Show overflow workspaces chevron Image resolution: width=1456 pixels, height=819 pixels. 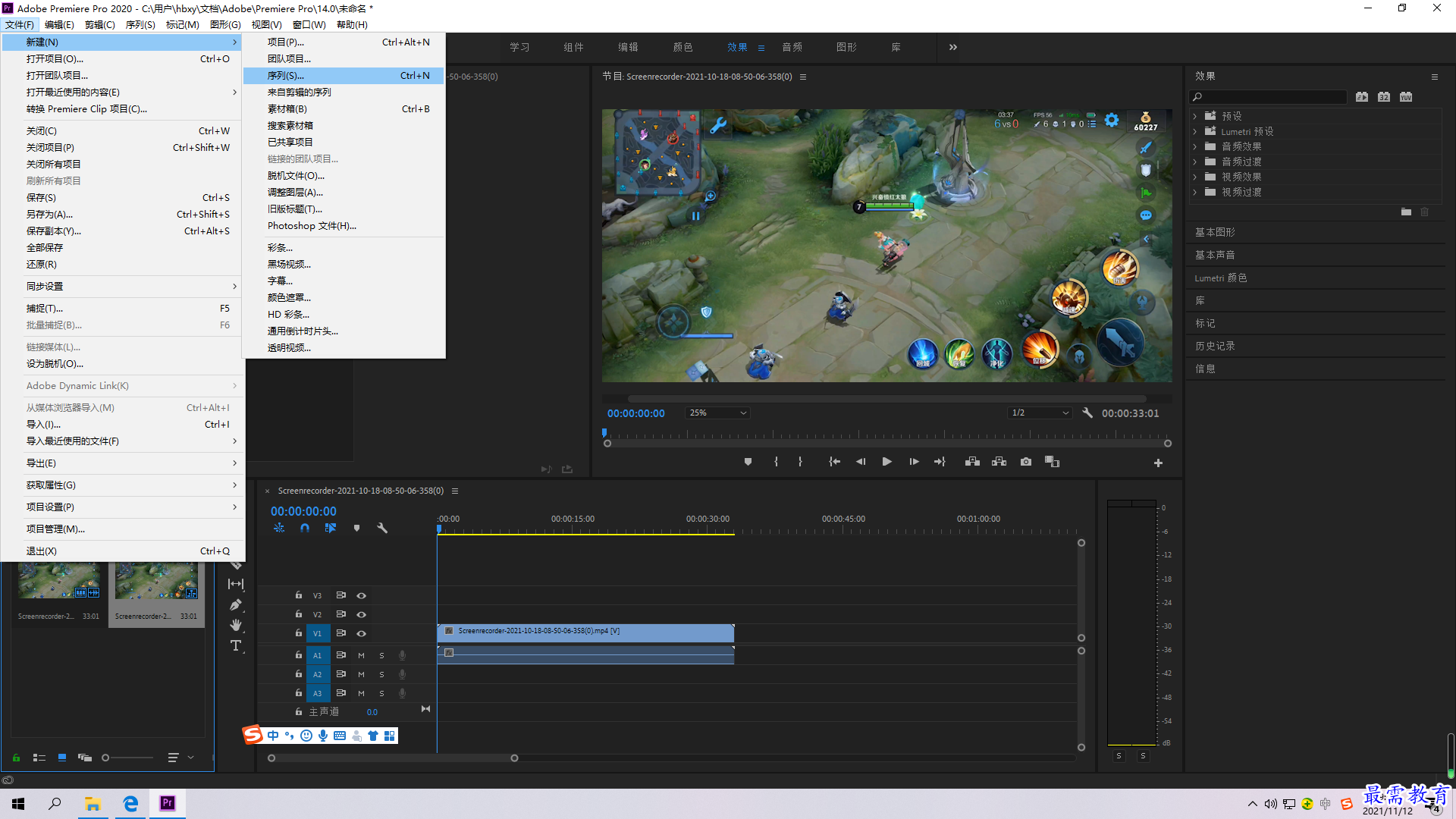tap(953, 47)
